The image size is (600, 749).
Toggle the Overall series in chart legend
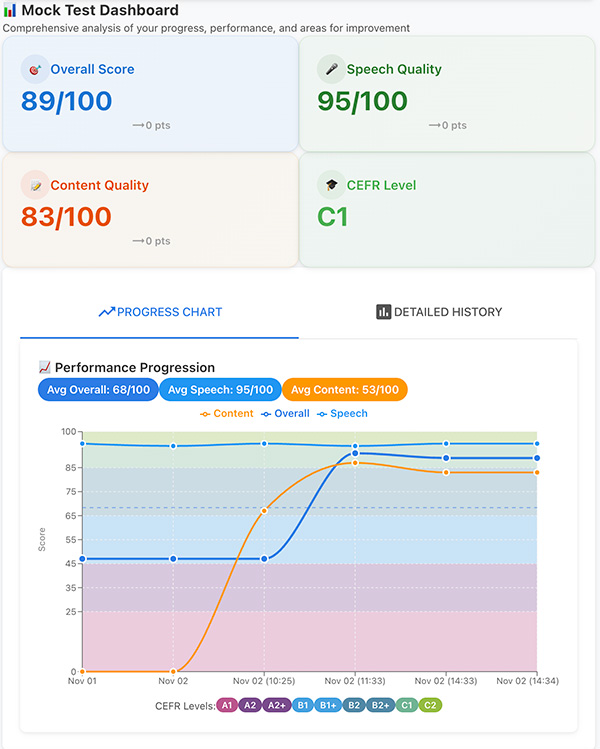(285, 413)
